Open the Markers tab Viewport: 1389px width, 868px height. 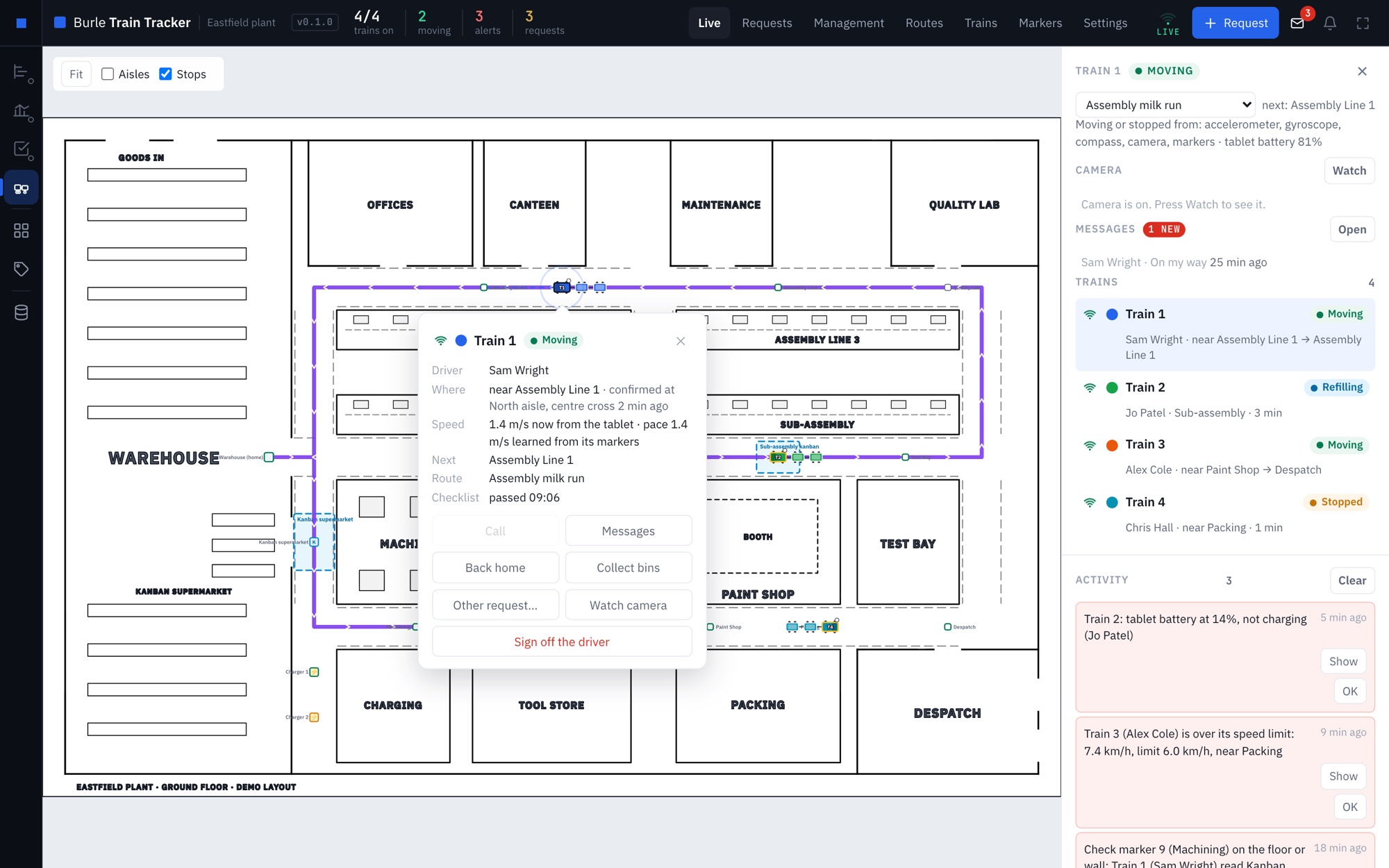click(x=1040, y=23)
